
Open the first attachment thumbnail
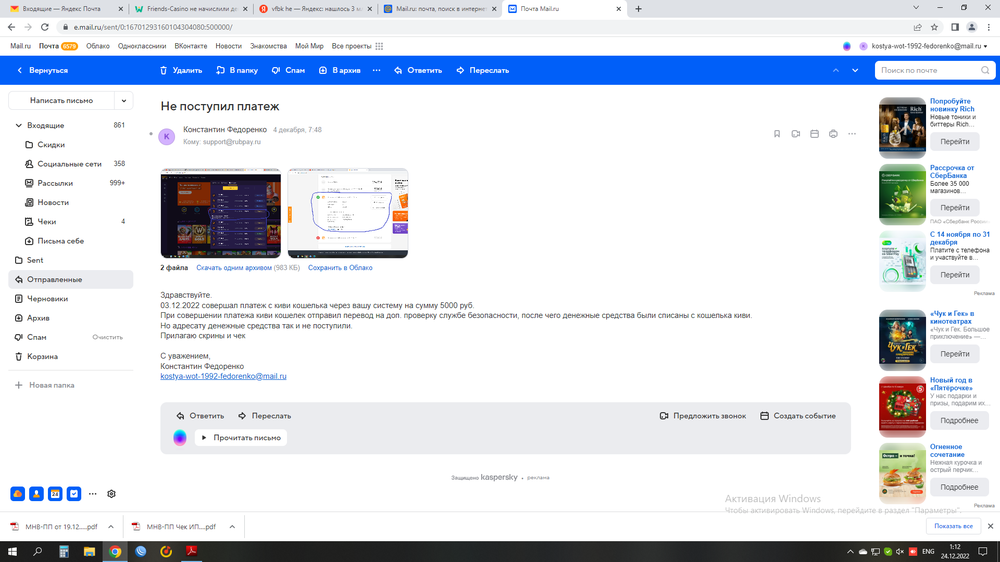(221, 213)
